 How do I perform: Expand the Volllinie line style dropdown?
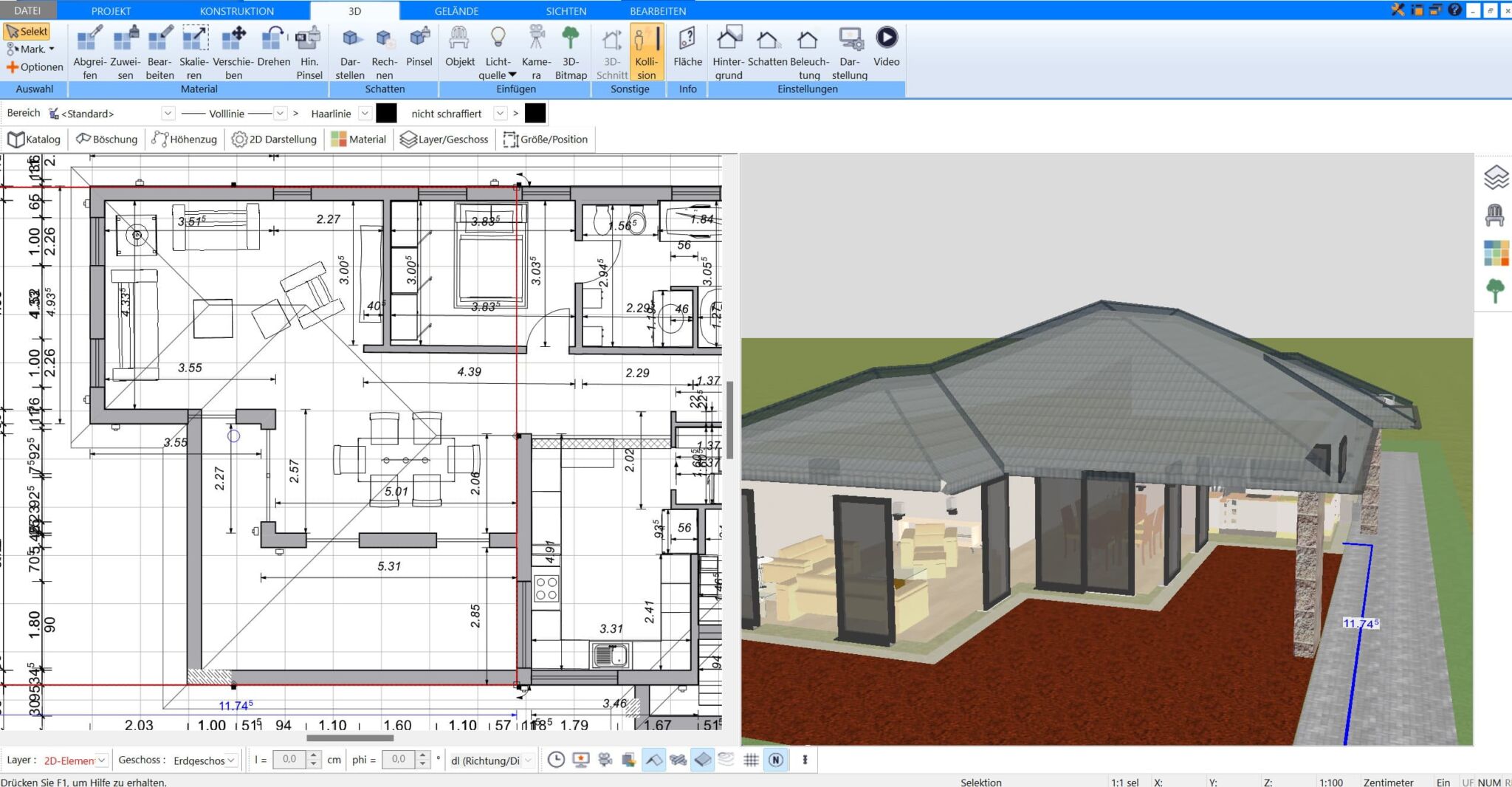coord(280,114)
